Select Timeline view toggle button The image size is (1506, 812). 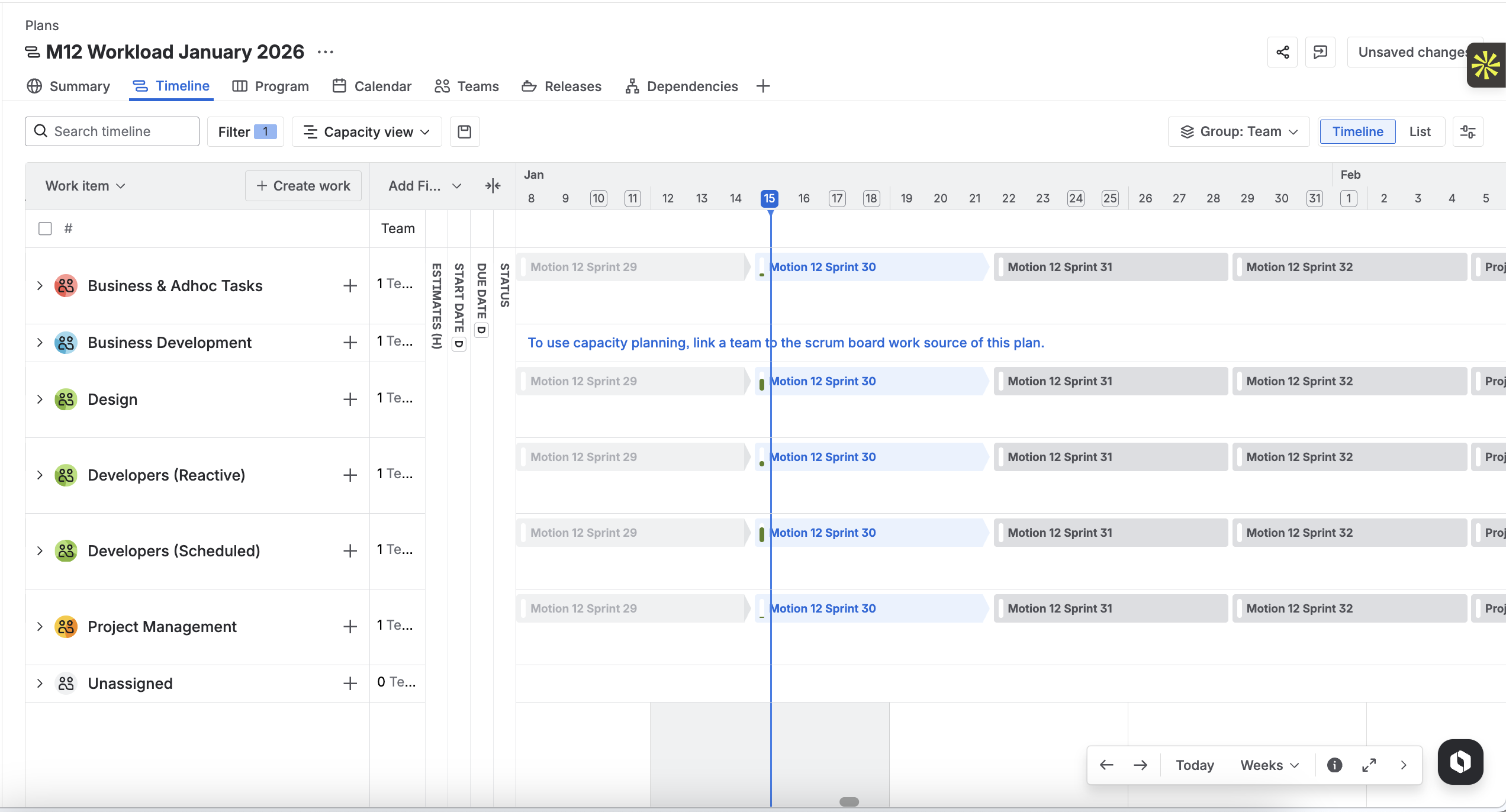[x=1357, y=131]
